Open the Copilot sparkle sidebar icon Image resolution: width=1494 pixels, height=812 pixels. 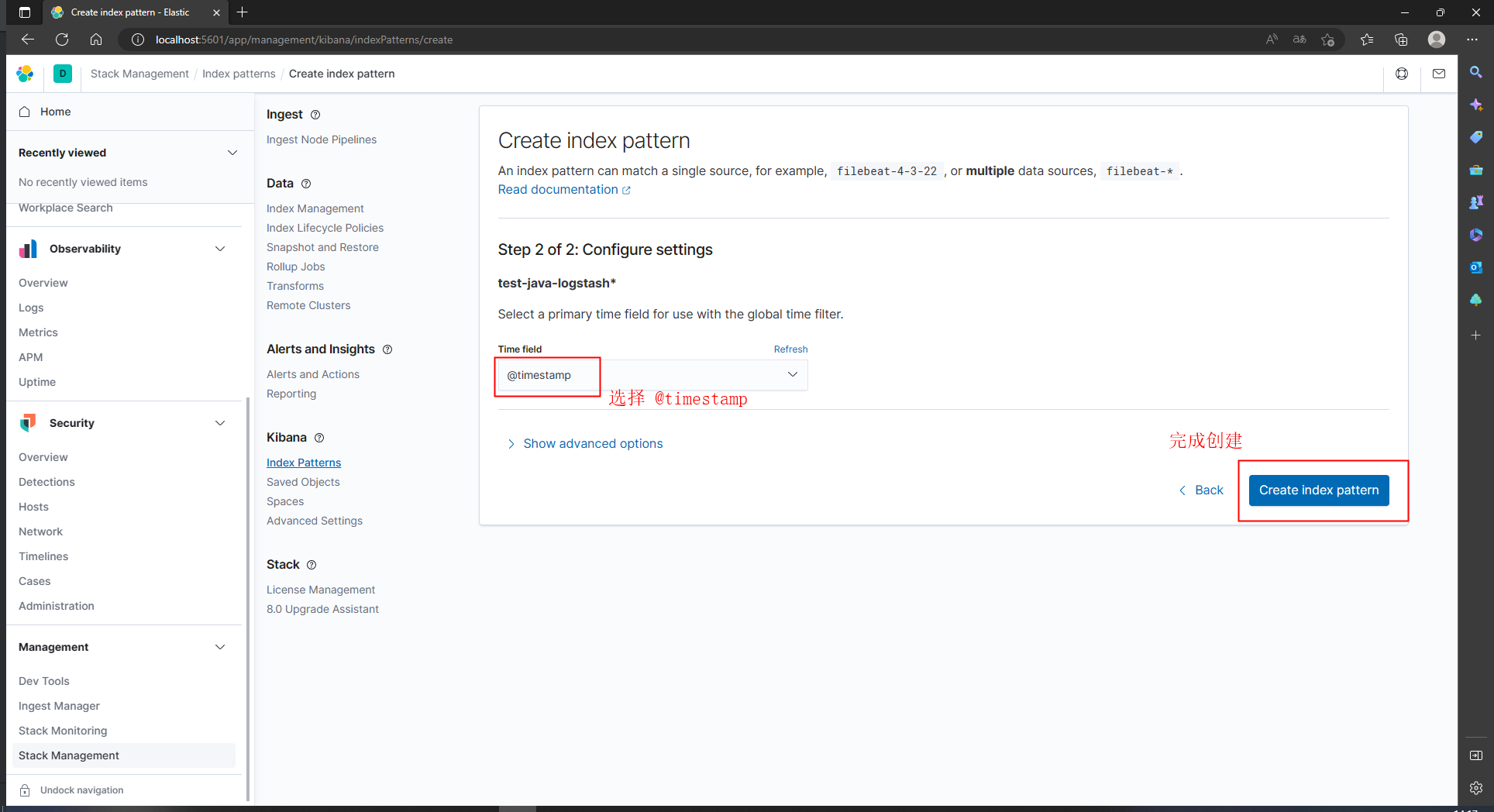point(1476,105)
